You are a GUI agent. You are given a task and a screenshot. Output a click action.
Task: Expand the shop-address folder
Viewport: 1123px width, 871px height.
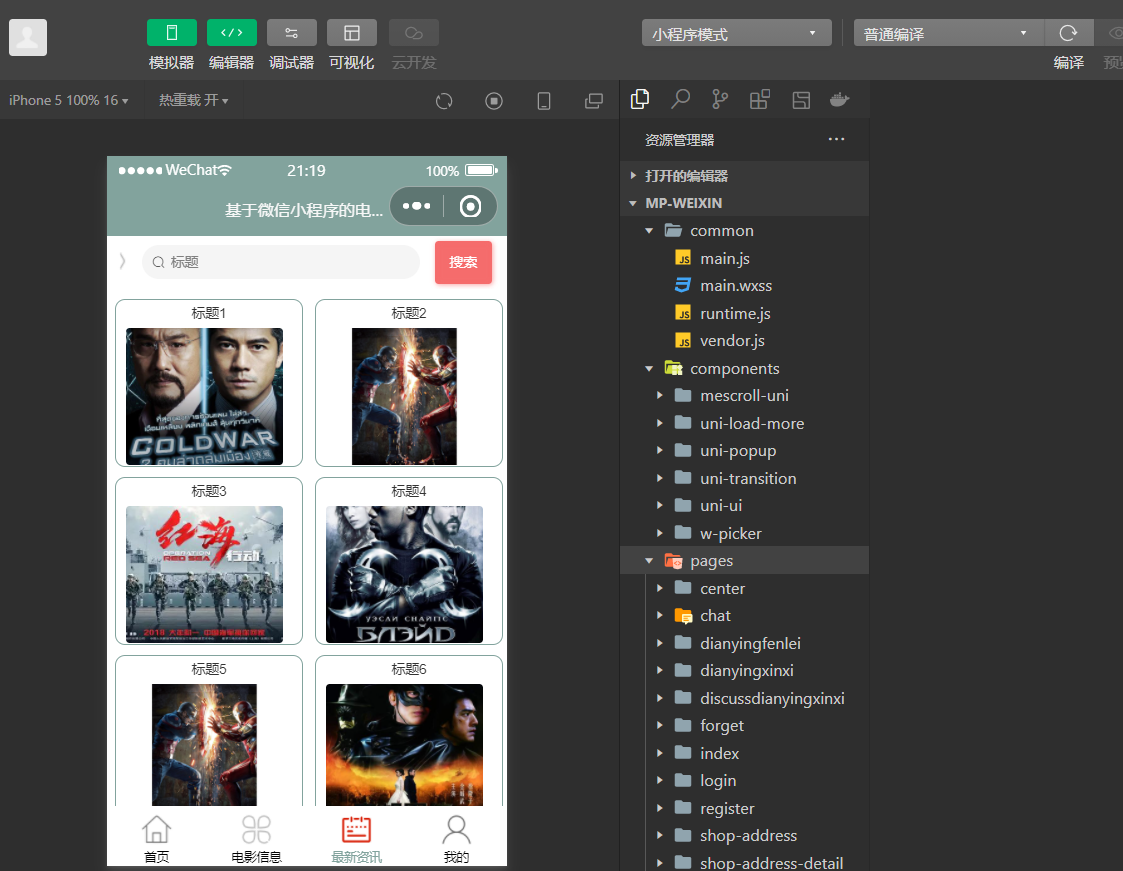pos(745,835)
